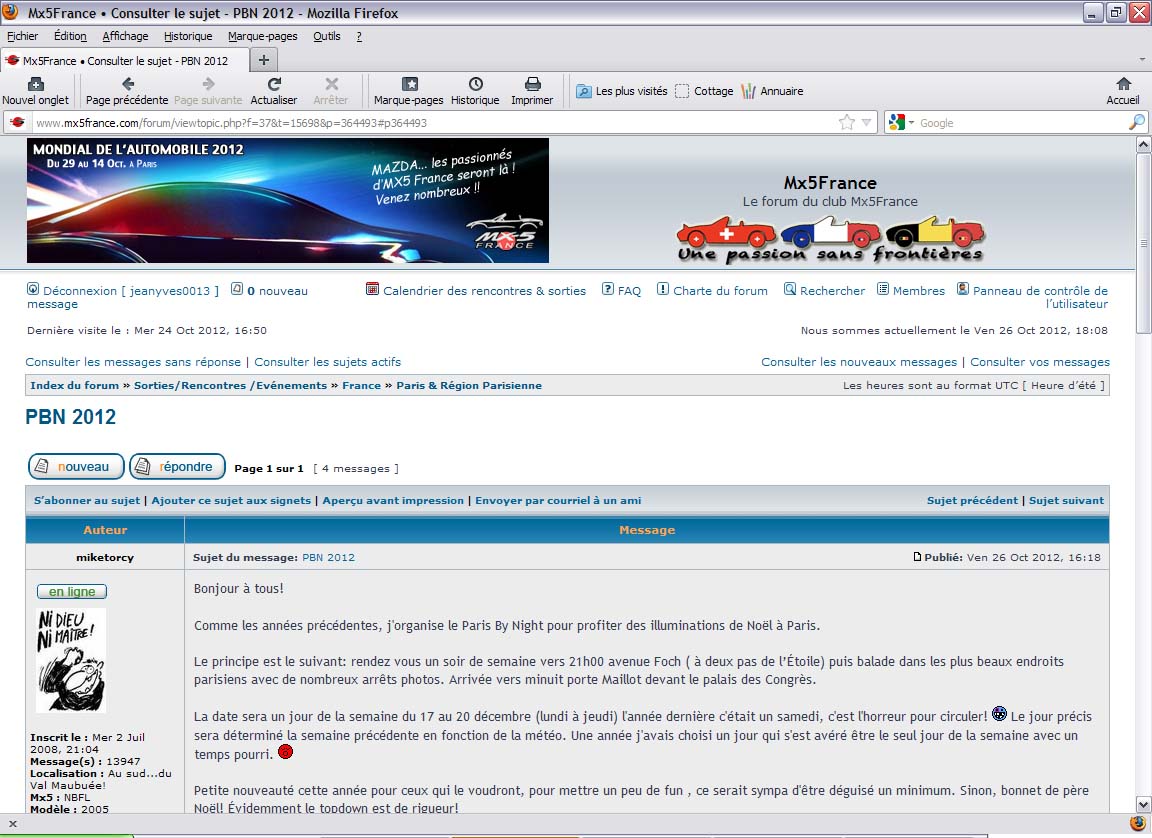
Task: Open the Édition menu
Action: (70, 36)
